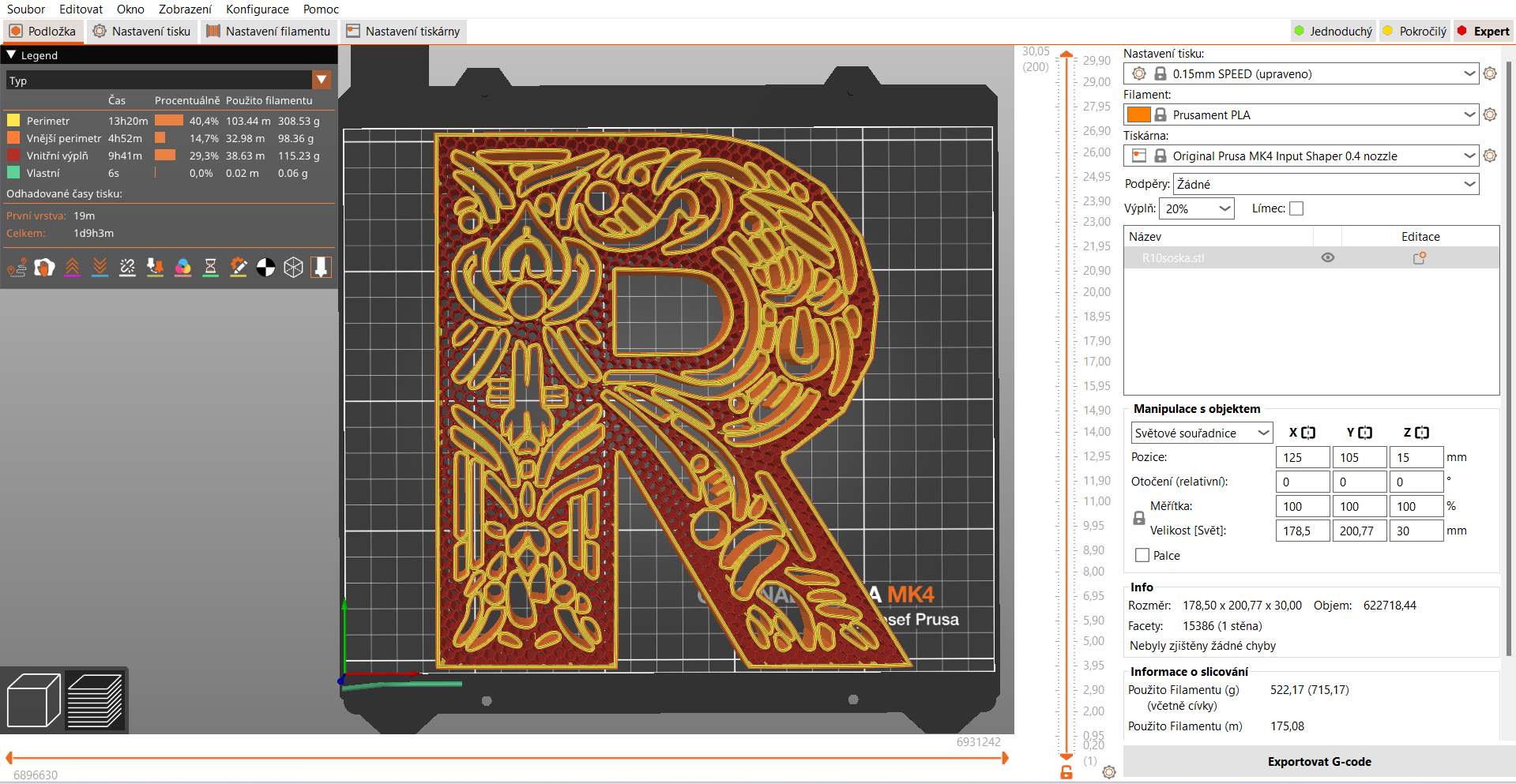Toggle center of gravity marker icon
1516x784 pixels.
pos(266,268)
